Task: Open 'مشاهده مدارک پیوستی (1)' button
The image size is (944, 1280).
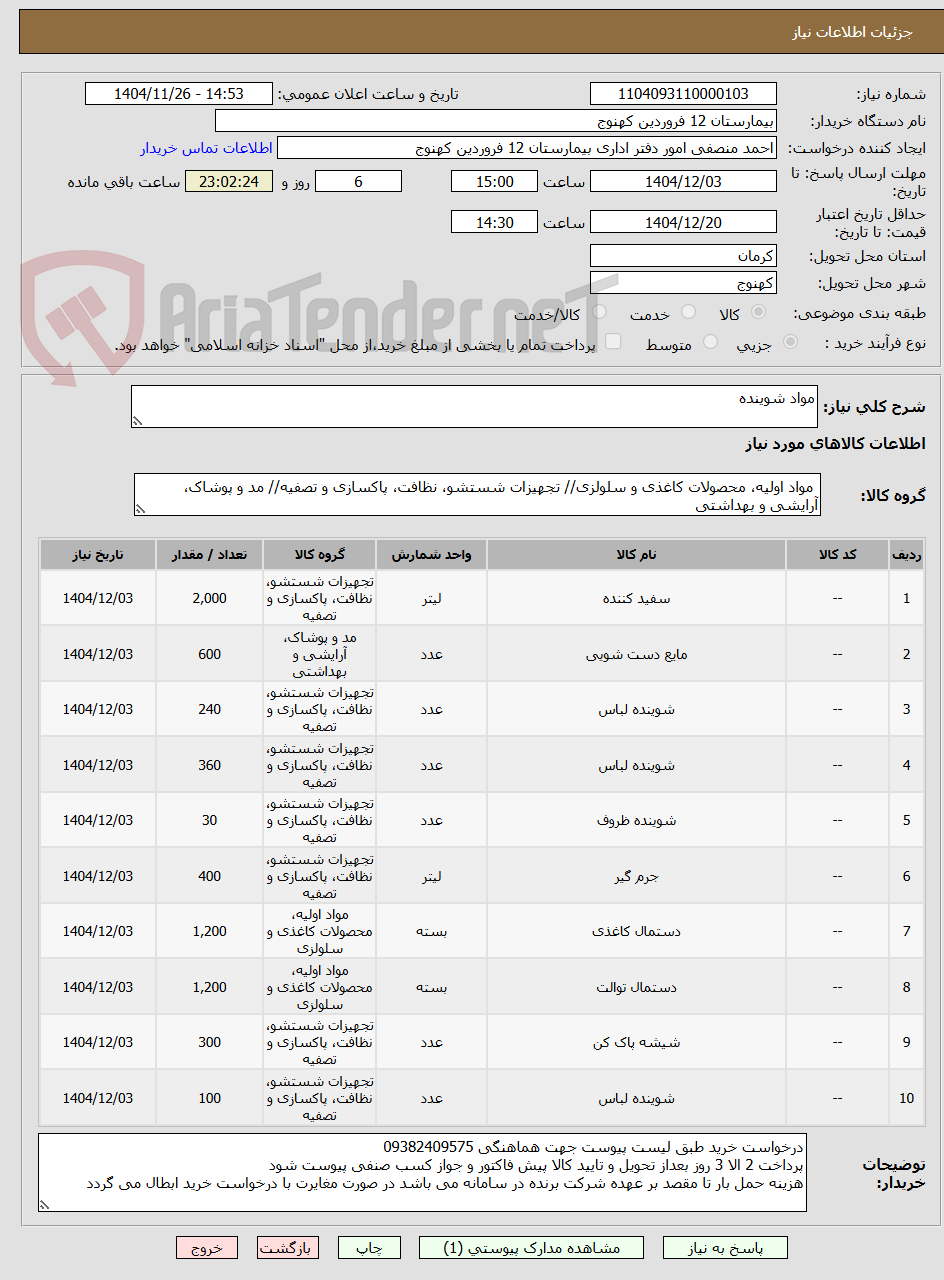Action: pos(531,1248)
